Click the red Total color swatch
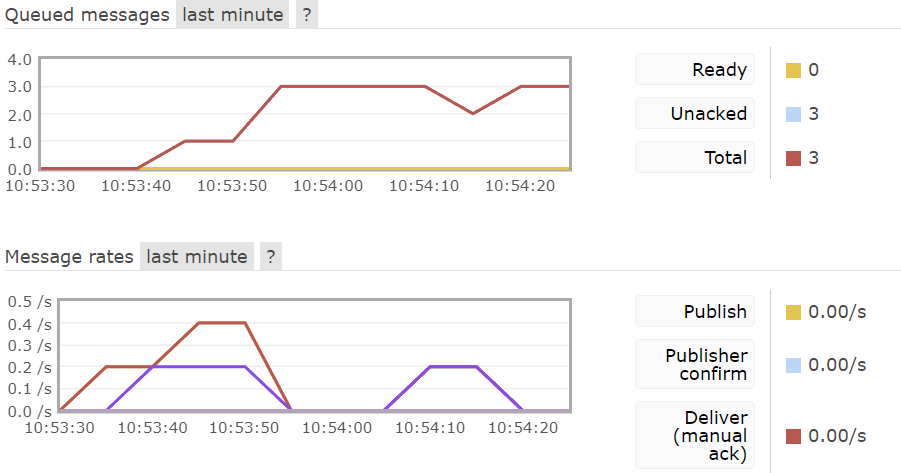This screenshot has height=473, width=901. pyautogui.click(x=793, y=158)
